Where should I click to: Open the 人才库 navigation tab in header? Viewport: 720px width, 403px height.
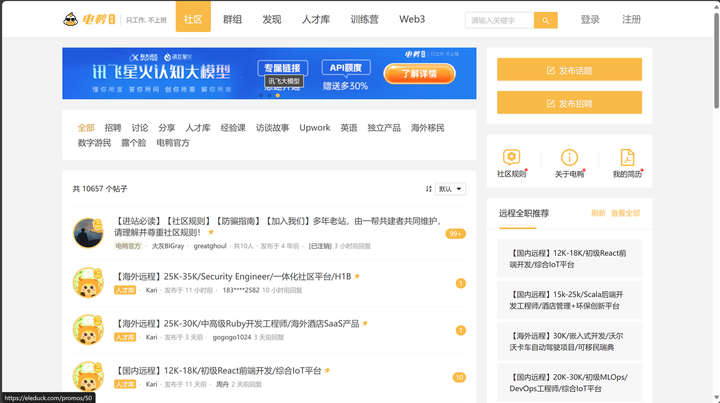(316, 19)
